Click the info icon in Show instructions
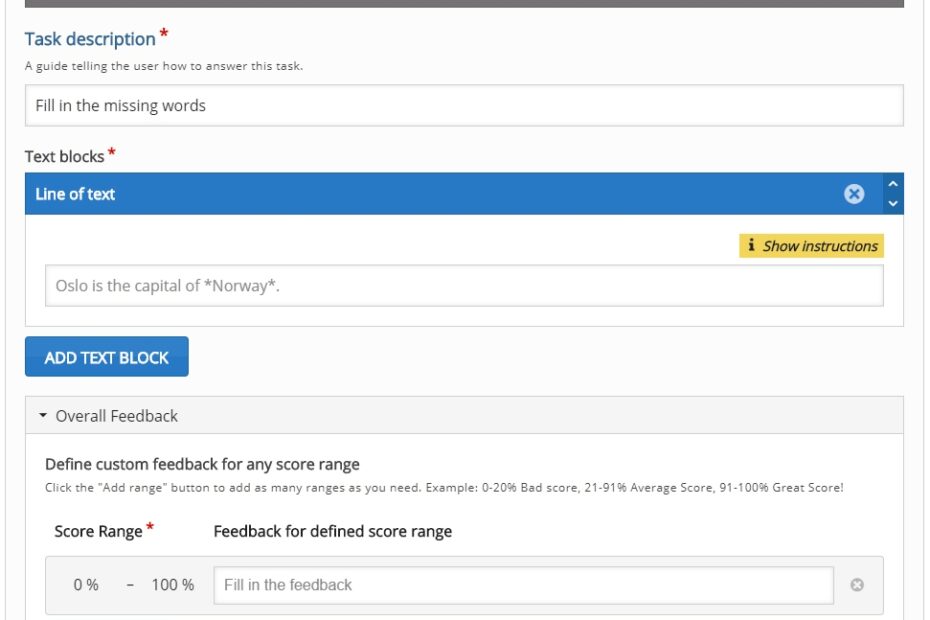The height and width of the screenshot is (620, 930). [x=751, y=245]
